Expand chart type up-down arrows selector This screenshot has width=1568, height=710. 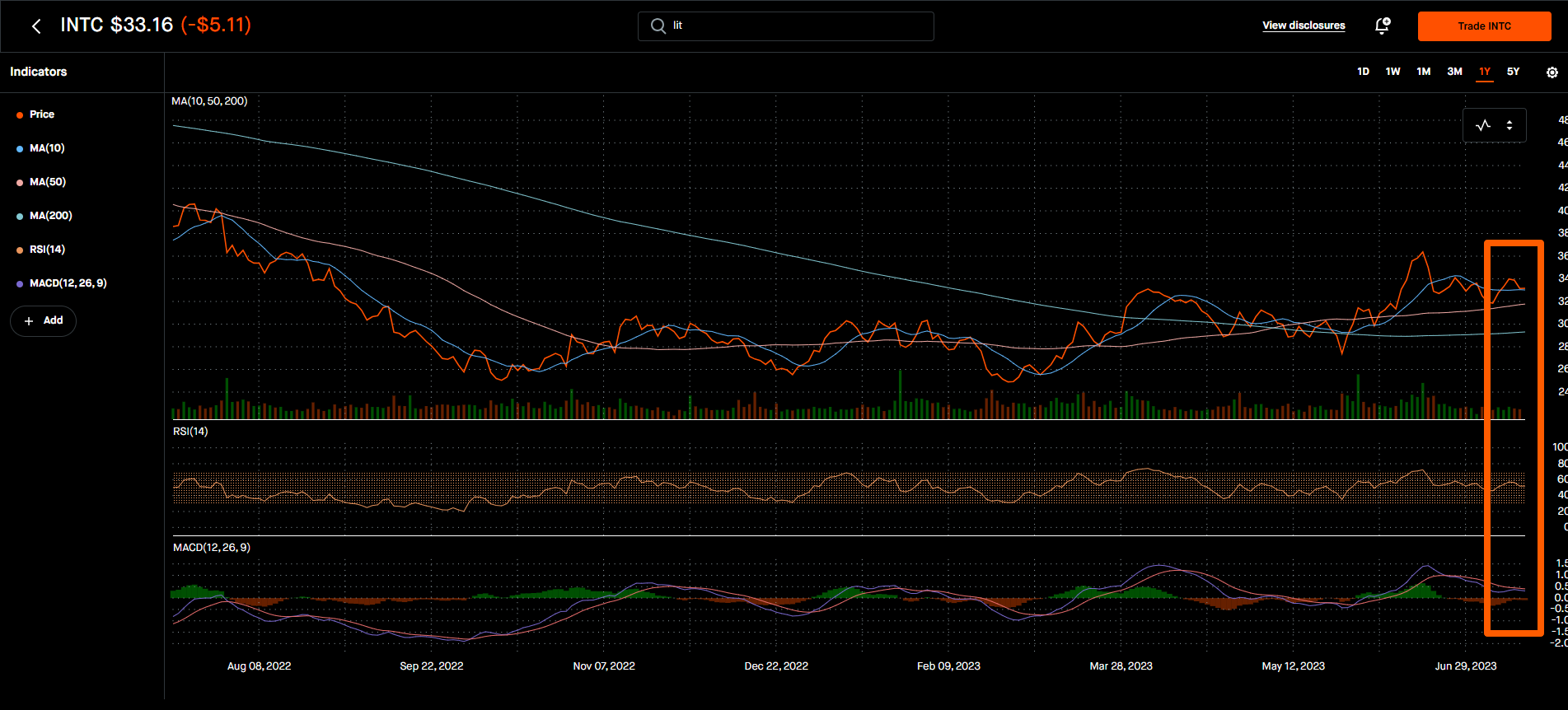[1509, 125]
